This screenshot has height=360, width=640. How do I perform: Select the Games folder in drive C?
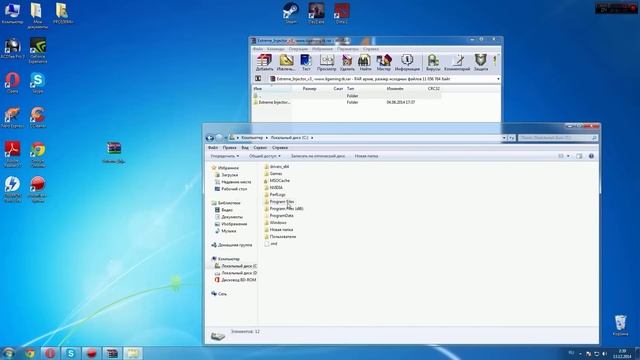273,173
